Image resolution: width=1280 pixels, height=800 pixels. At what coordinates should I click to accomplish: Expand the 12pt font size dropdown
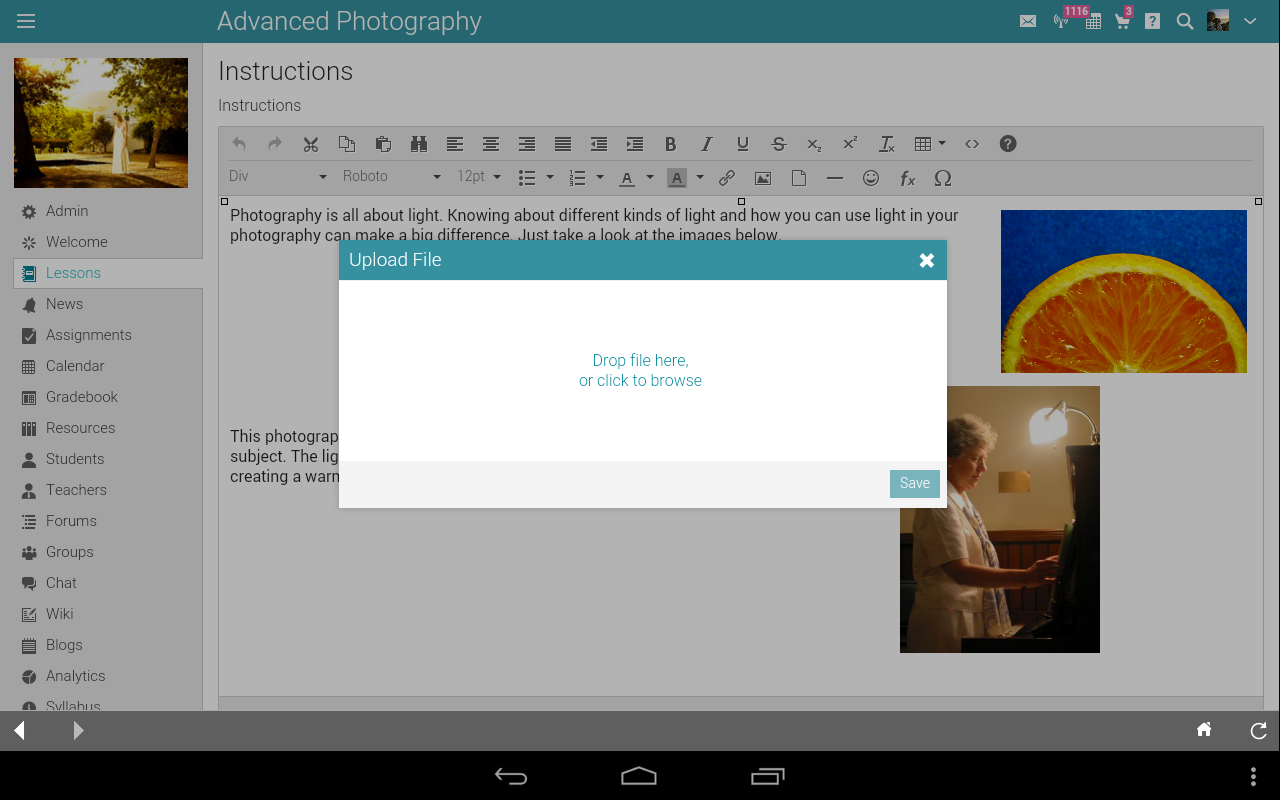pos(479,177)
